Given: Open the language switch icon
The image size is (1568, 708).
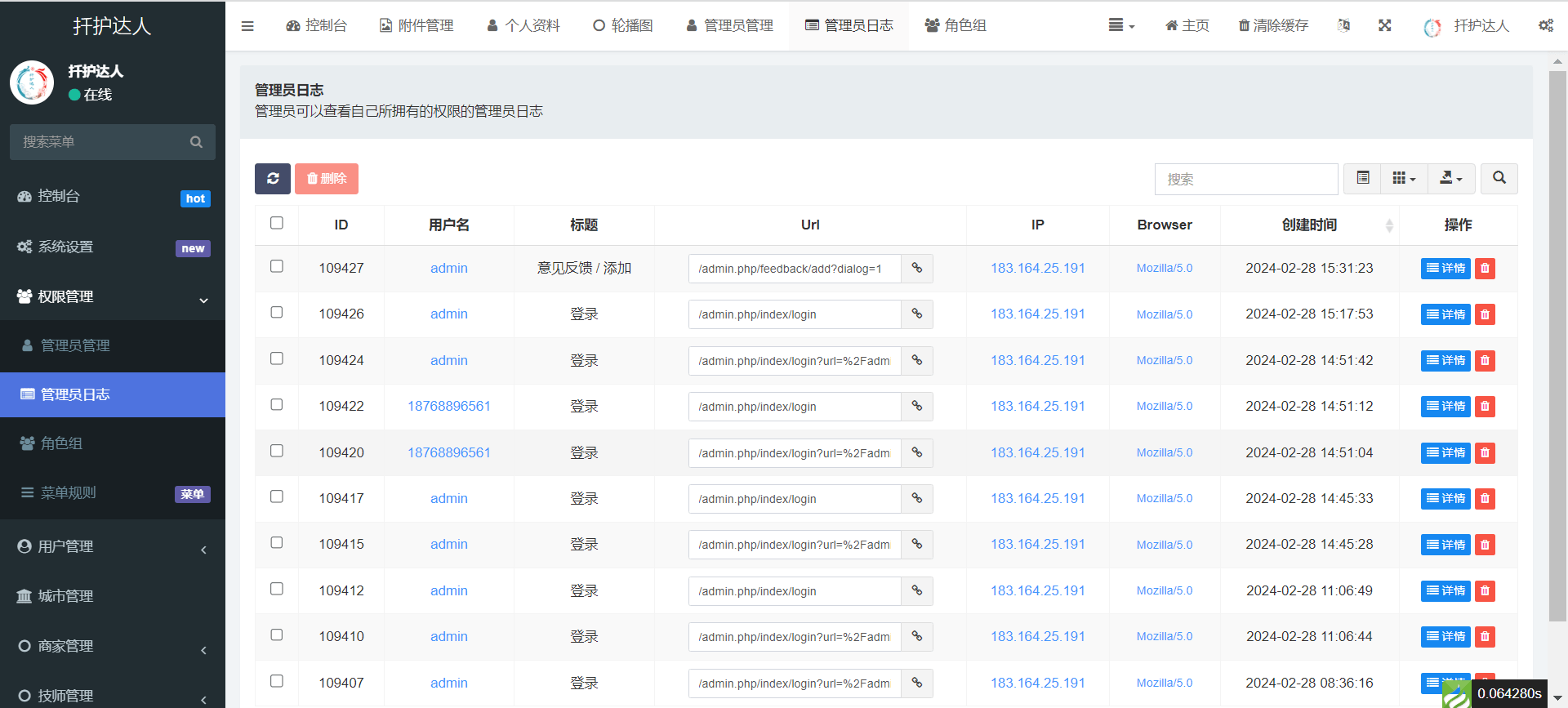Looking at the screenshot, I should pyautogui.click(x=1343, y=26).
